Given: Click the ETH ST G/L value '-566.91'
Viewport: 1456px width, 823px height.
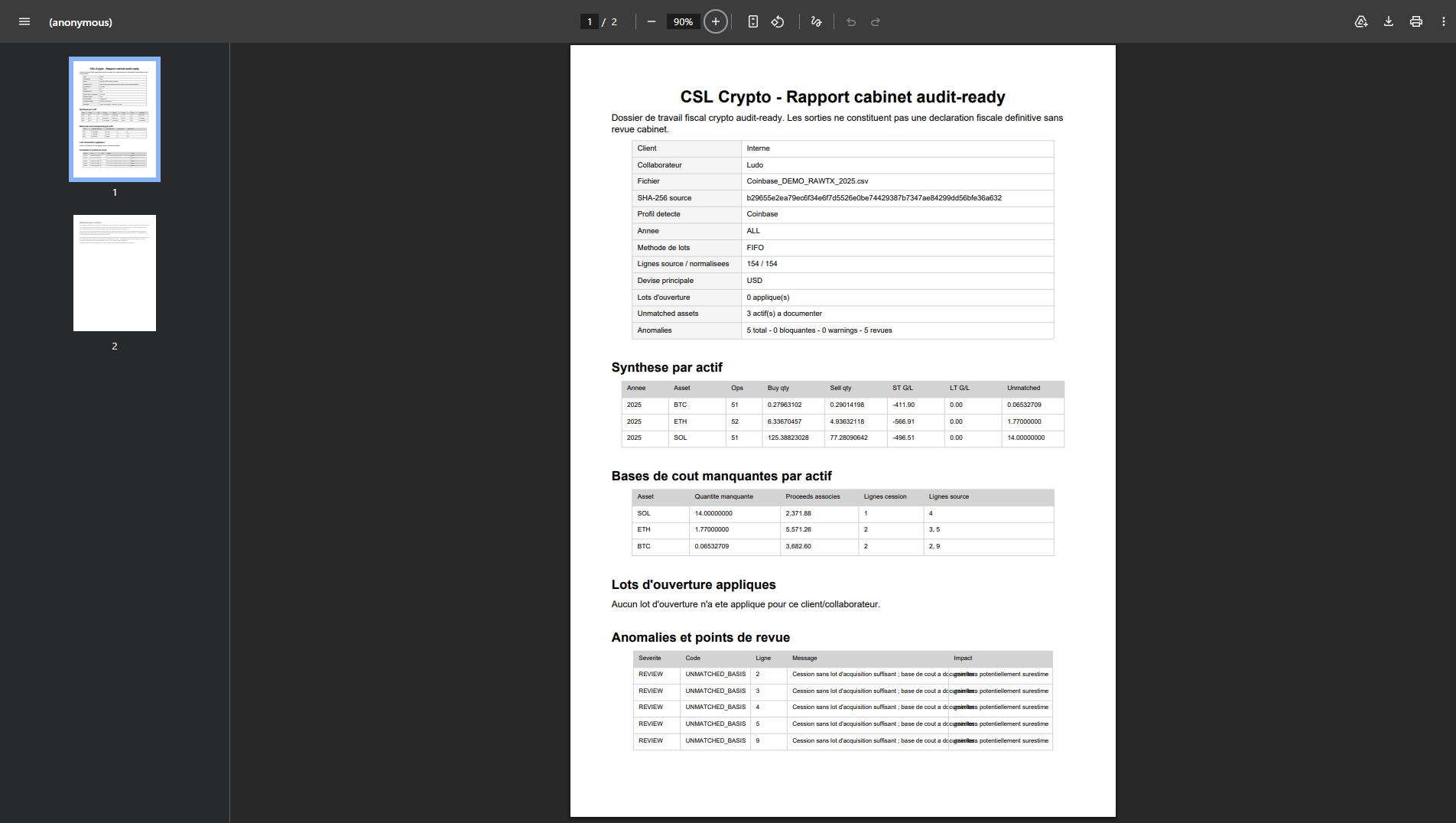Looking at the screenshot, I should coord(903,421).
